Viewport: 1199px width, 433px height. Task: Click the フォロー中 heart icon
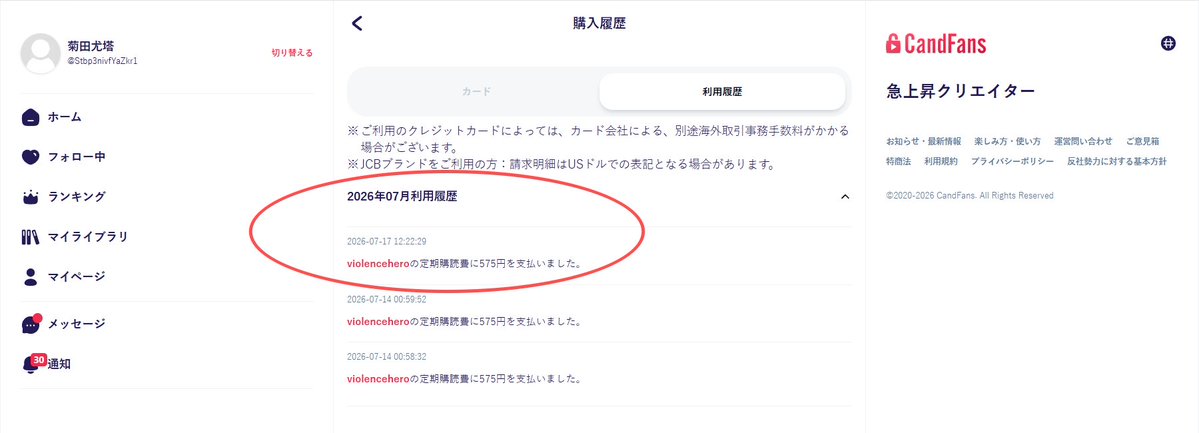[30, 157]
